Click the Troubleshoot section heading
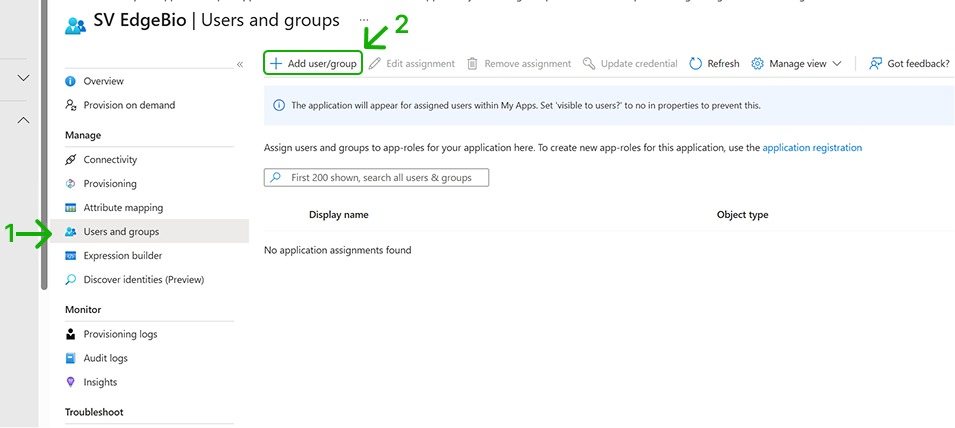Screen dimensions: 955x428 (94, 412)
